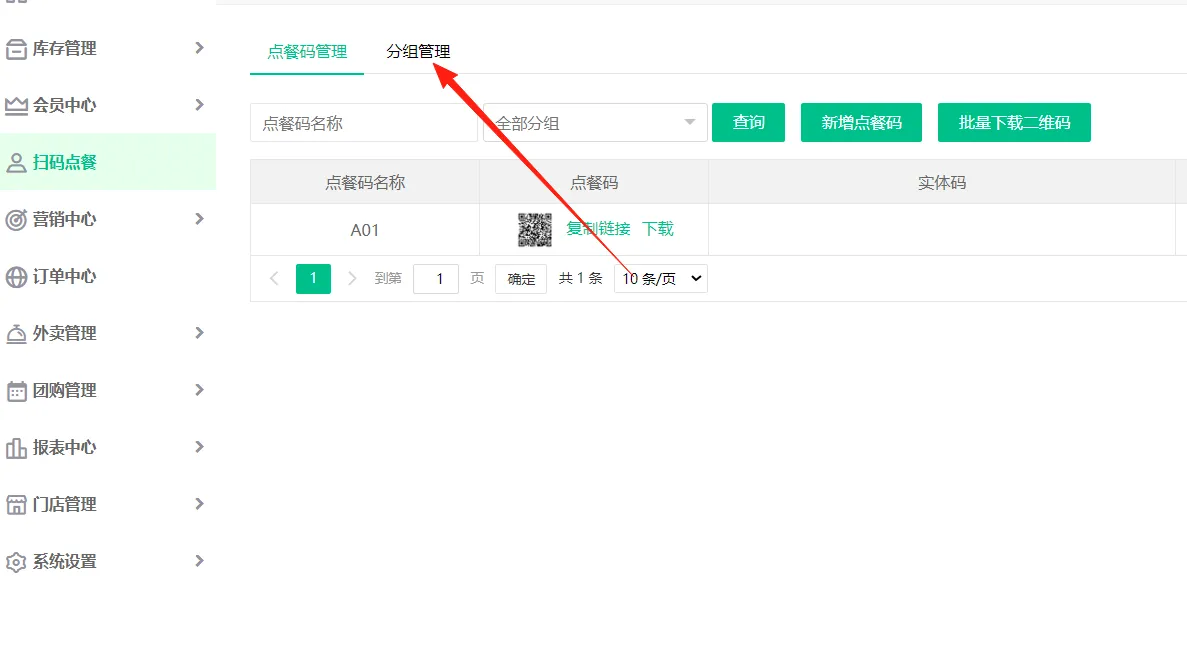Viewport: 1187px width, 654px height.
Task: Focus the 点餐码名称 search field
Action: pyautogui.click(x=363, y=123)
